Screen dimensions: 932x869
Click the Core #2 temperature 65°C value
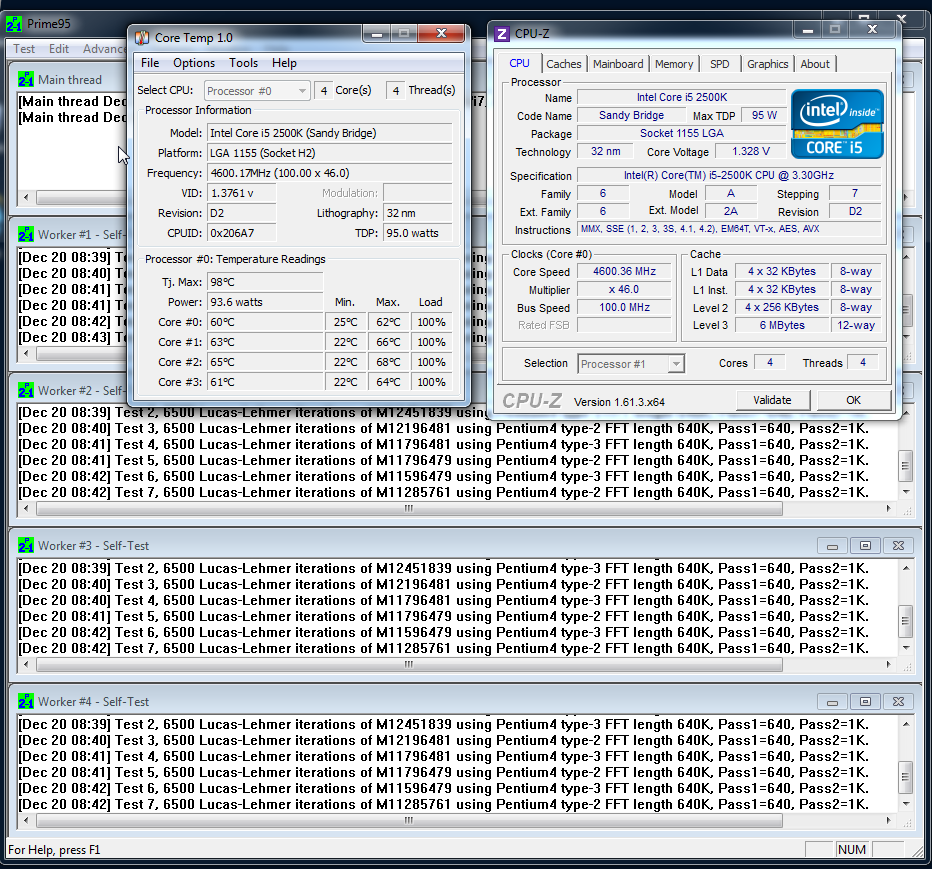[x=265, y=362]
